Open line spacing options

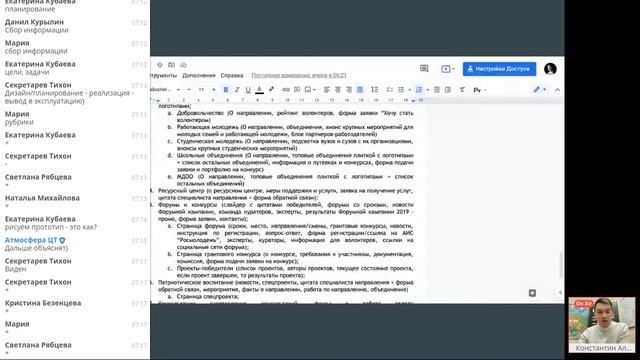374,90
